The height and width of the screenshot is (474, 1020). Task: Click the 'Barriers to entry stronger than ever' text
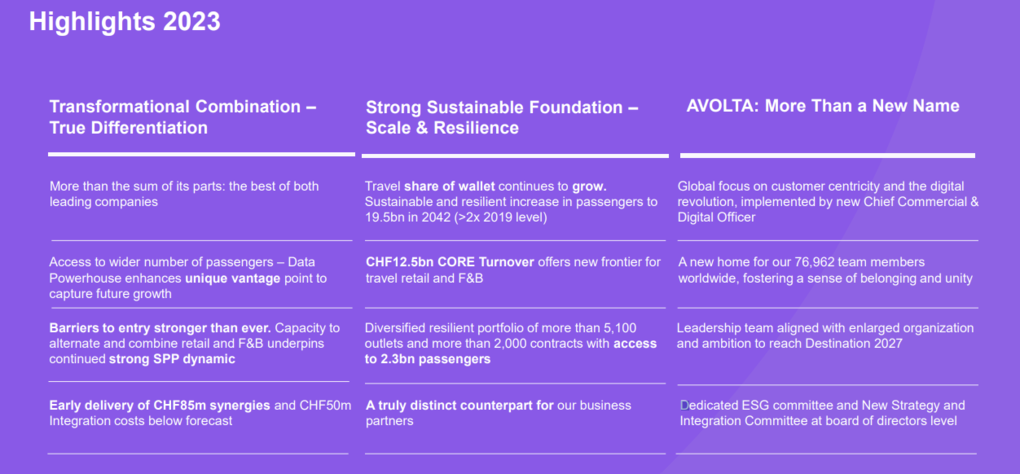point(194,343)
